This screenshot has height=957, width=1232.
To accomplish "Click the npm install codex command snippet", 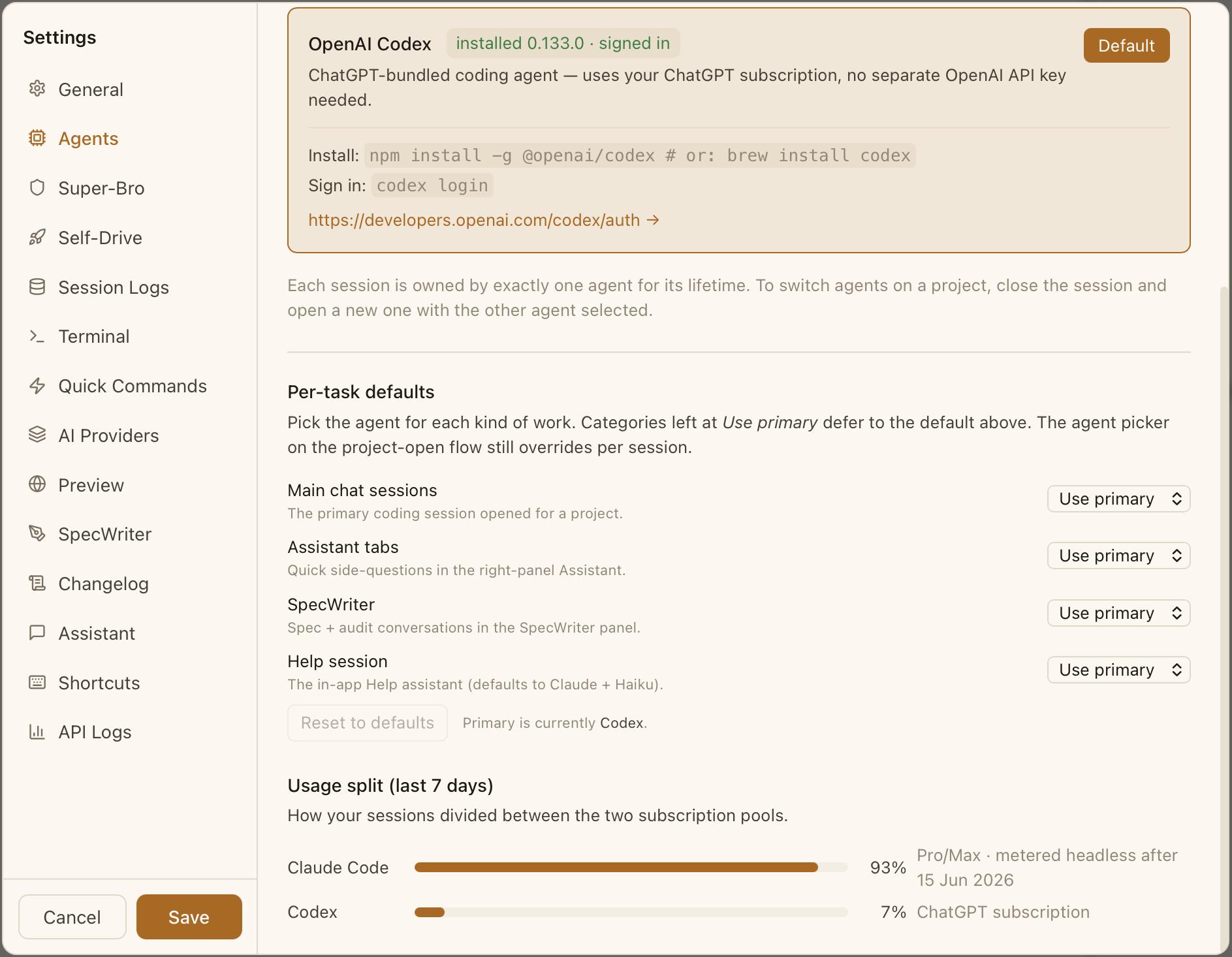I will point(640,155).
